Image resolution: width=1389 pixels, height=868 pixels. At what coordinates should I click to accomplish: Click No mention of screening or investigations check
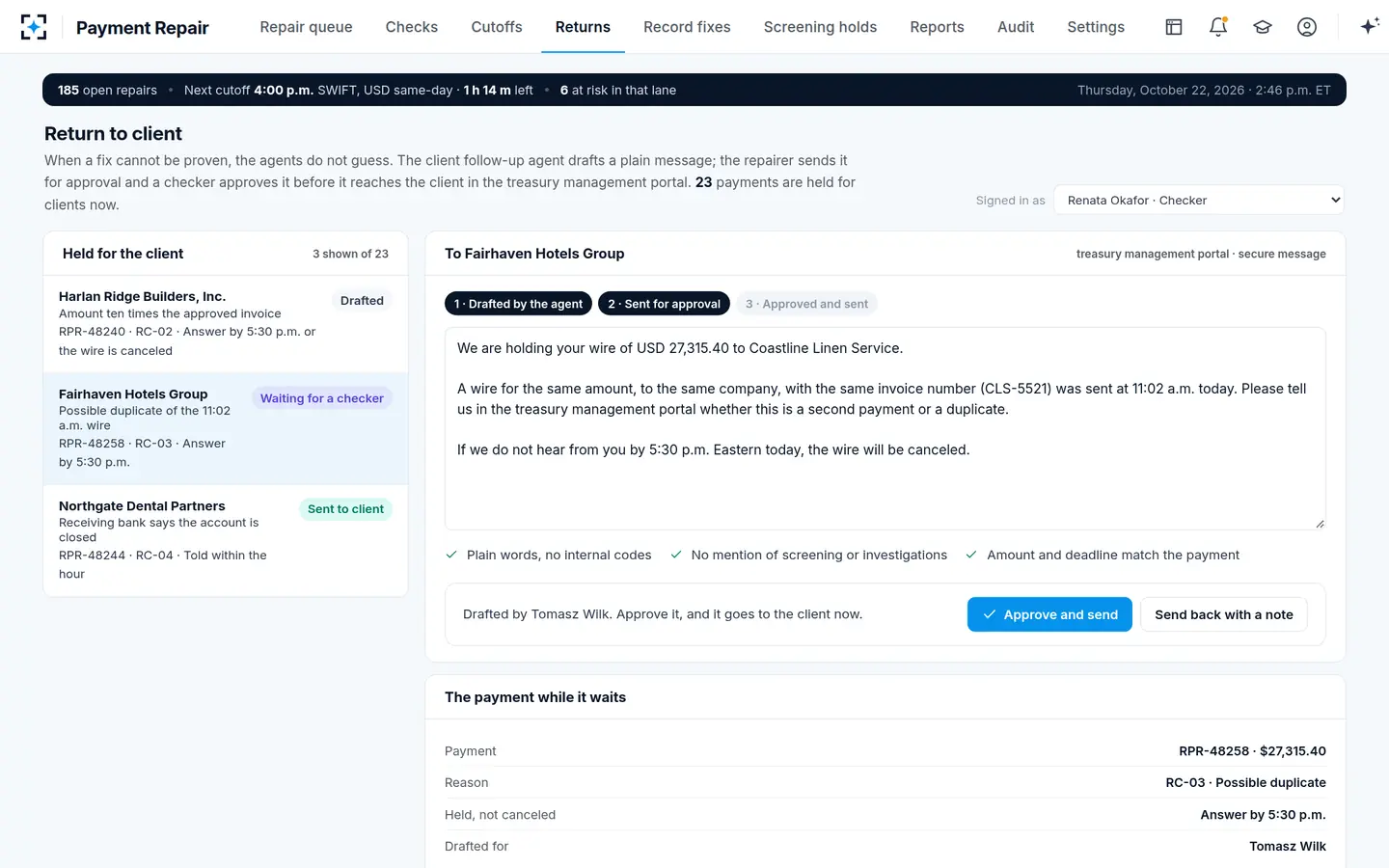click(808, 555)
